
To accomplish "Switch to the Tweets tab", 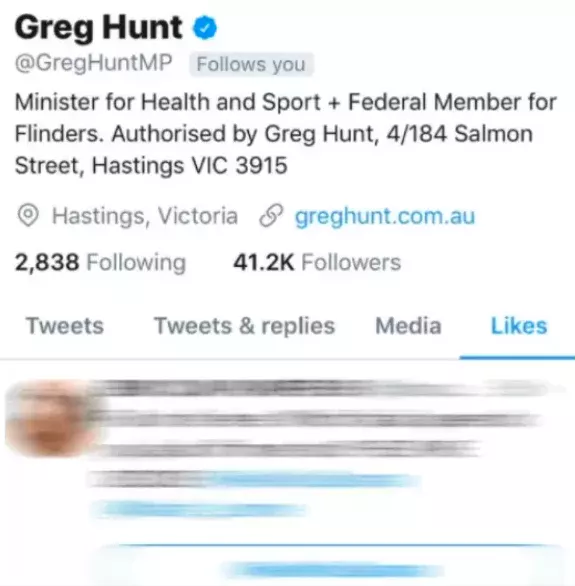I will (x=65, y=326).
